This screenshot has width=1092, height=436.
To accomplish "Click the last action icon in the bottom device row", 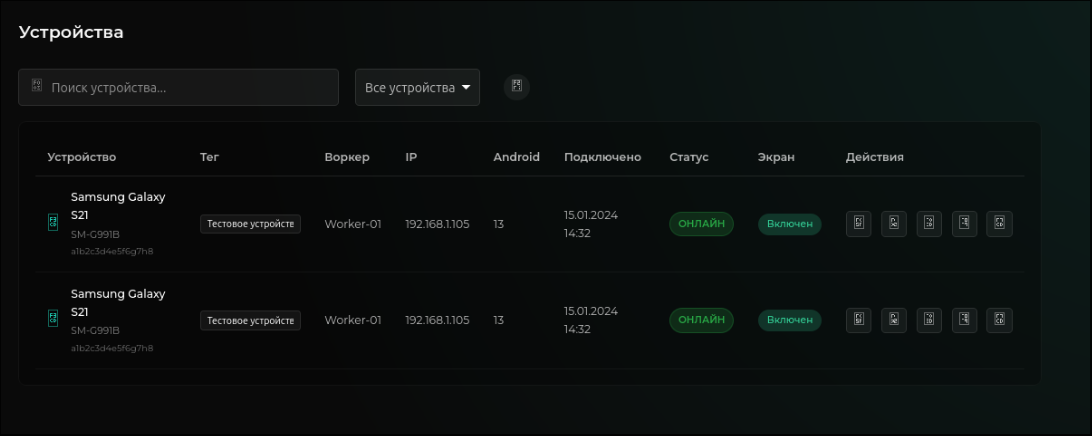I will coord(999,320).
